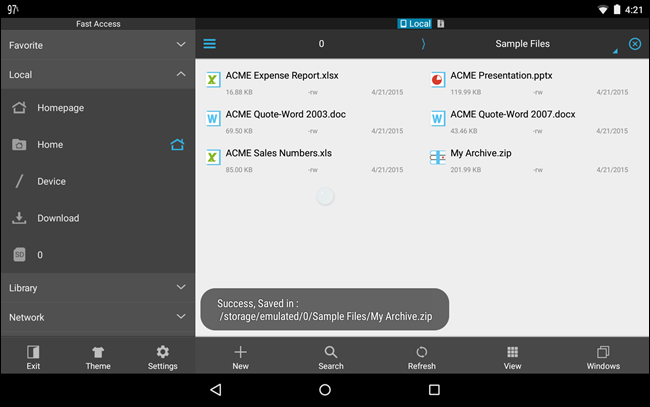This screenshot has height=407, width=650.
Task: Open app Settings gear
Action: 162,357
